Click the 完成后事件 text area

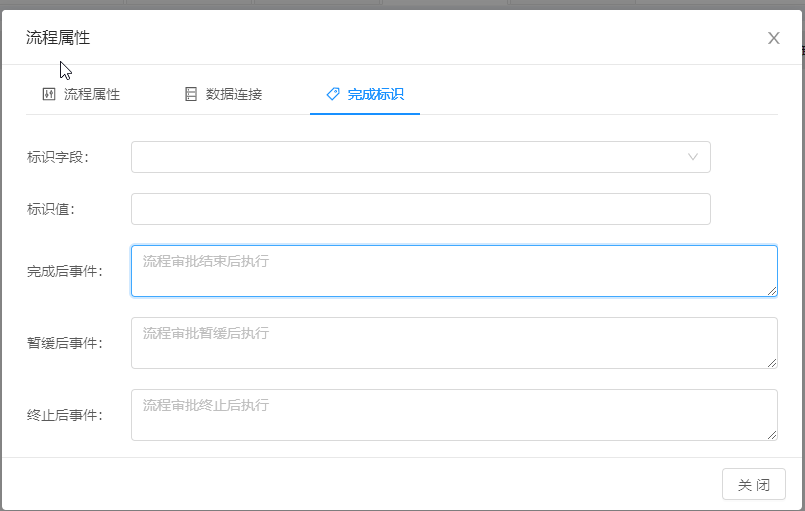click(x=454, y=271)
